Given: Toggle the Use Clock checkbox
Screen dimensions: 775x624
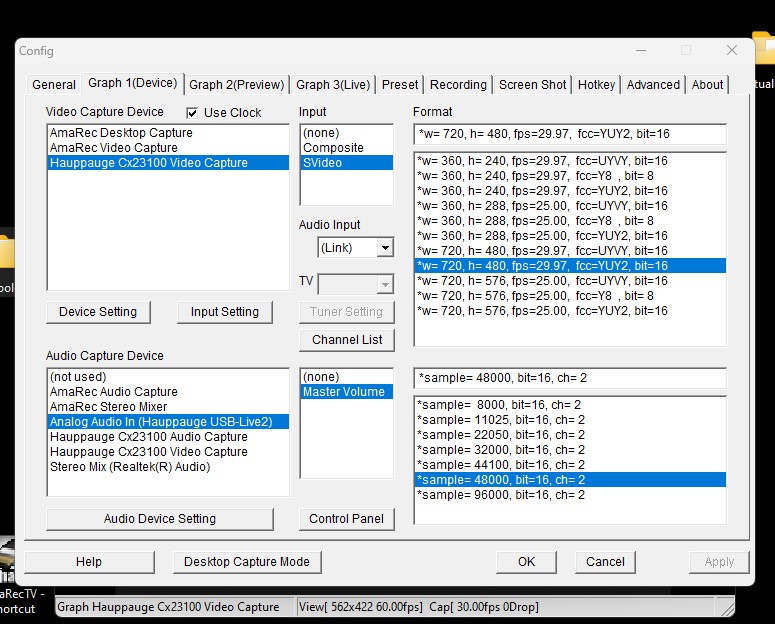Looking at the screenshot, I should pos(192,113).
